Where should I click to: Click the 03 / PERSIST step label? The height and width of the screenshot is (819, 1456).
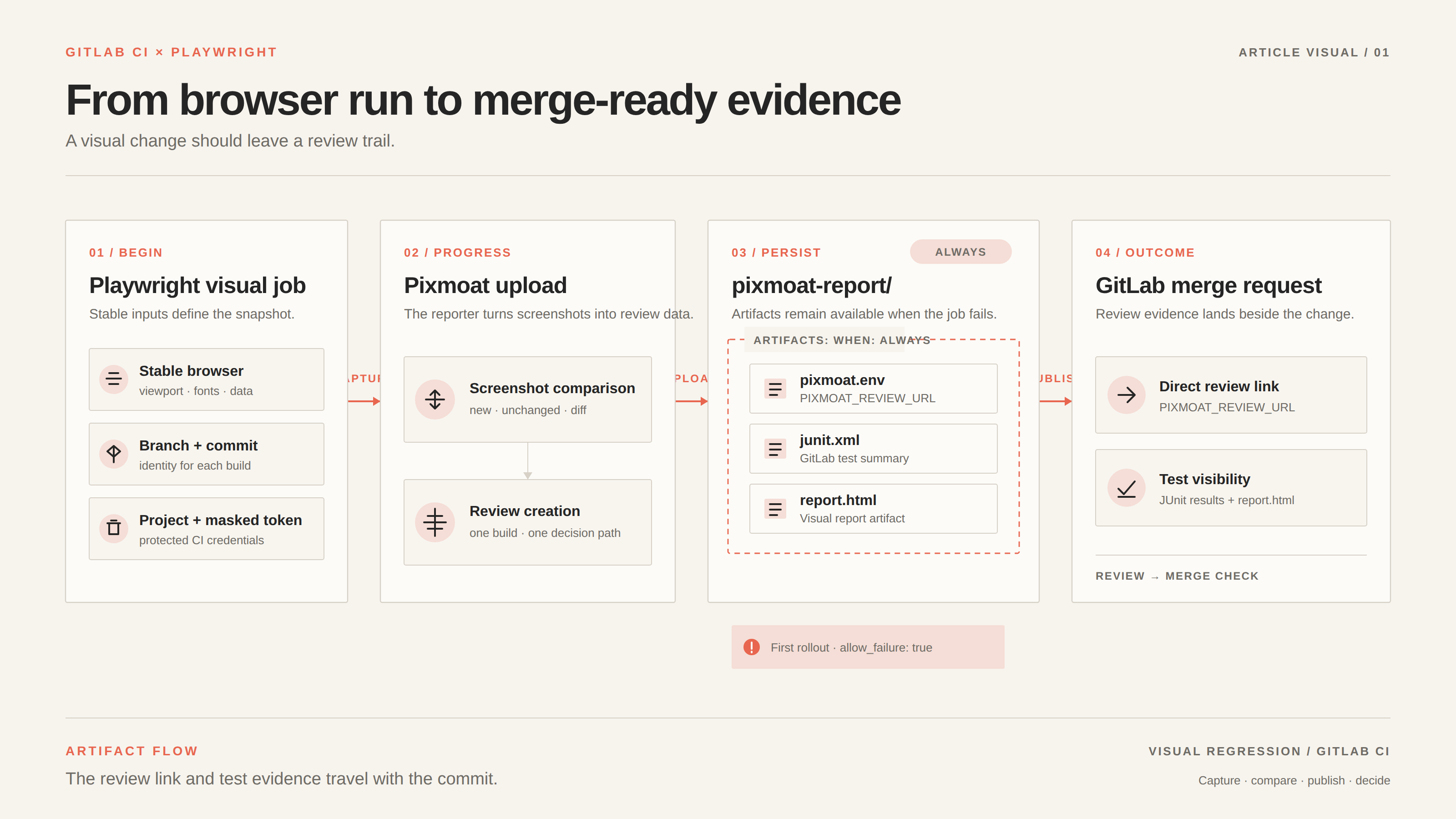(x=776, y=253)
